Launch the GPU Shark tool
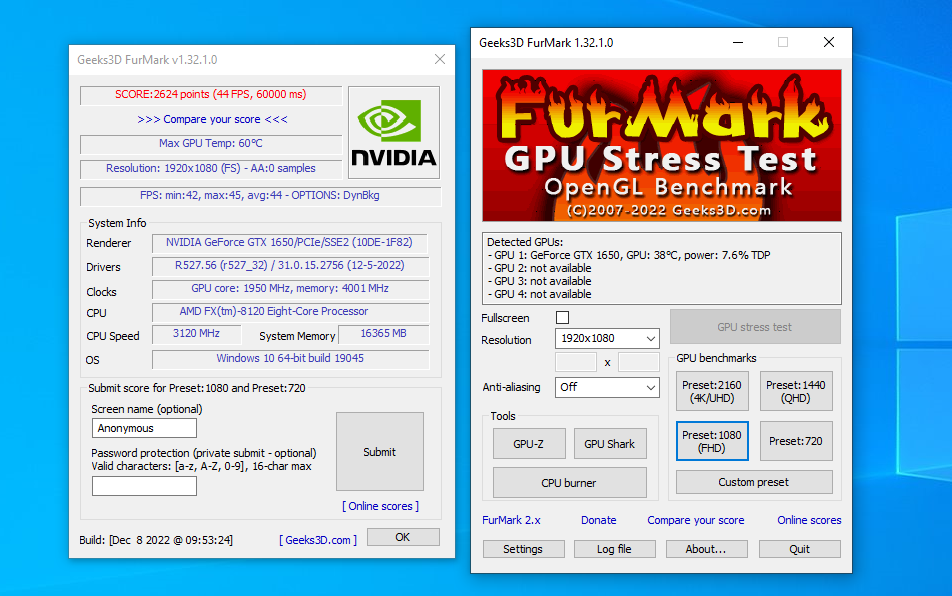The width and height of the screenshot is (952, 596). click(610, 444)
